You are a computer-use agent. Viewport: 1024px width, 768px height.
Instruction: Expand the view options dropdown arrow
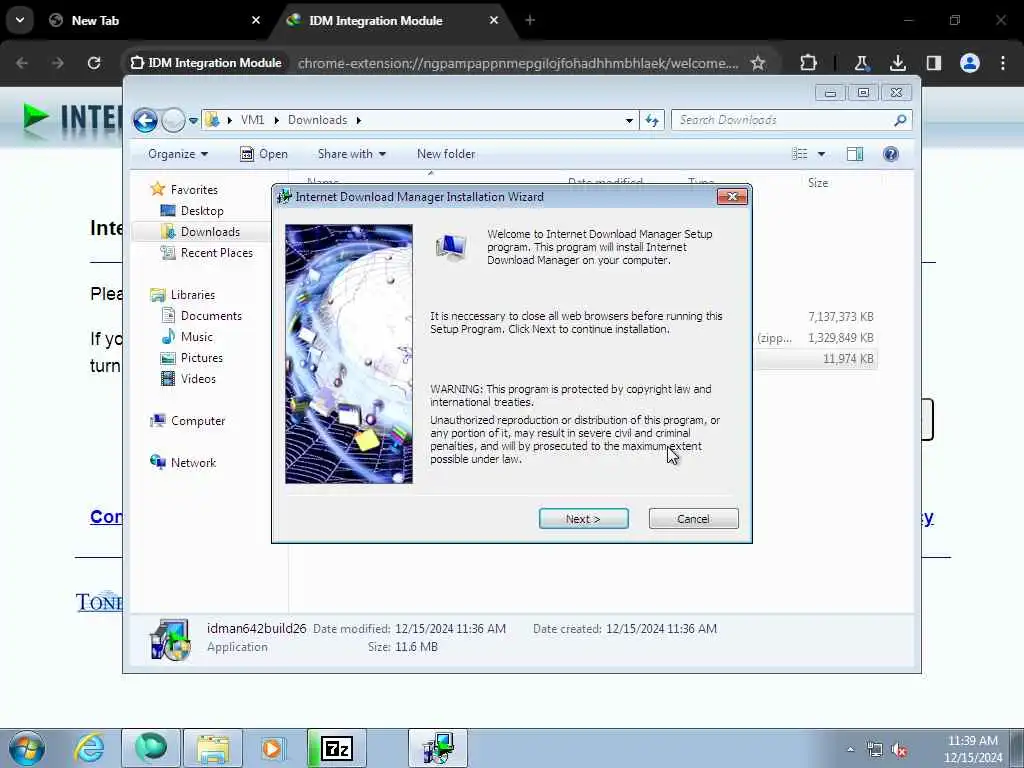[821, 154]
